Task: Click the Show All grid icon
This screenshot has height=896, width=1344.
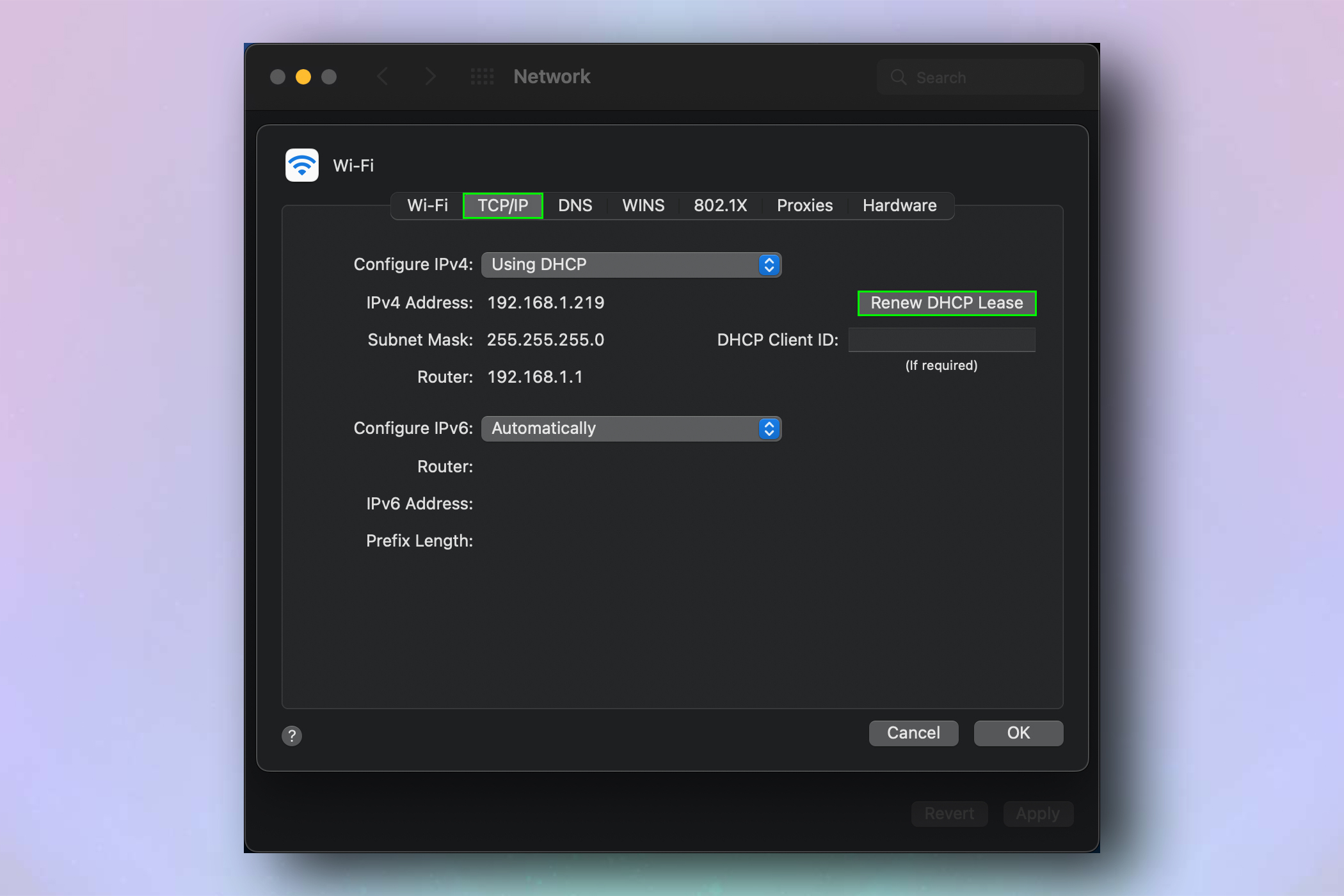Action: 482,76
